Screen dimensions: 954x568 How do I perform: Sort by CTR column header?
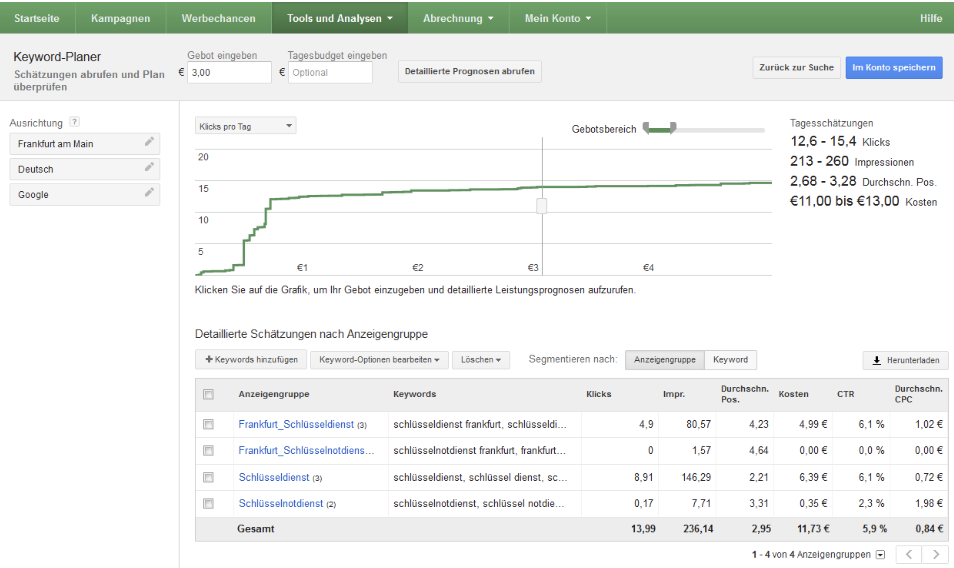tap(846, 394)
